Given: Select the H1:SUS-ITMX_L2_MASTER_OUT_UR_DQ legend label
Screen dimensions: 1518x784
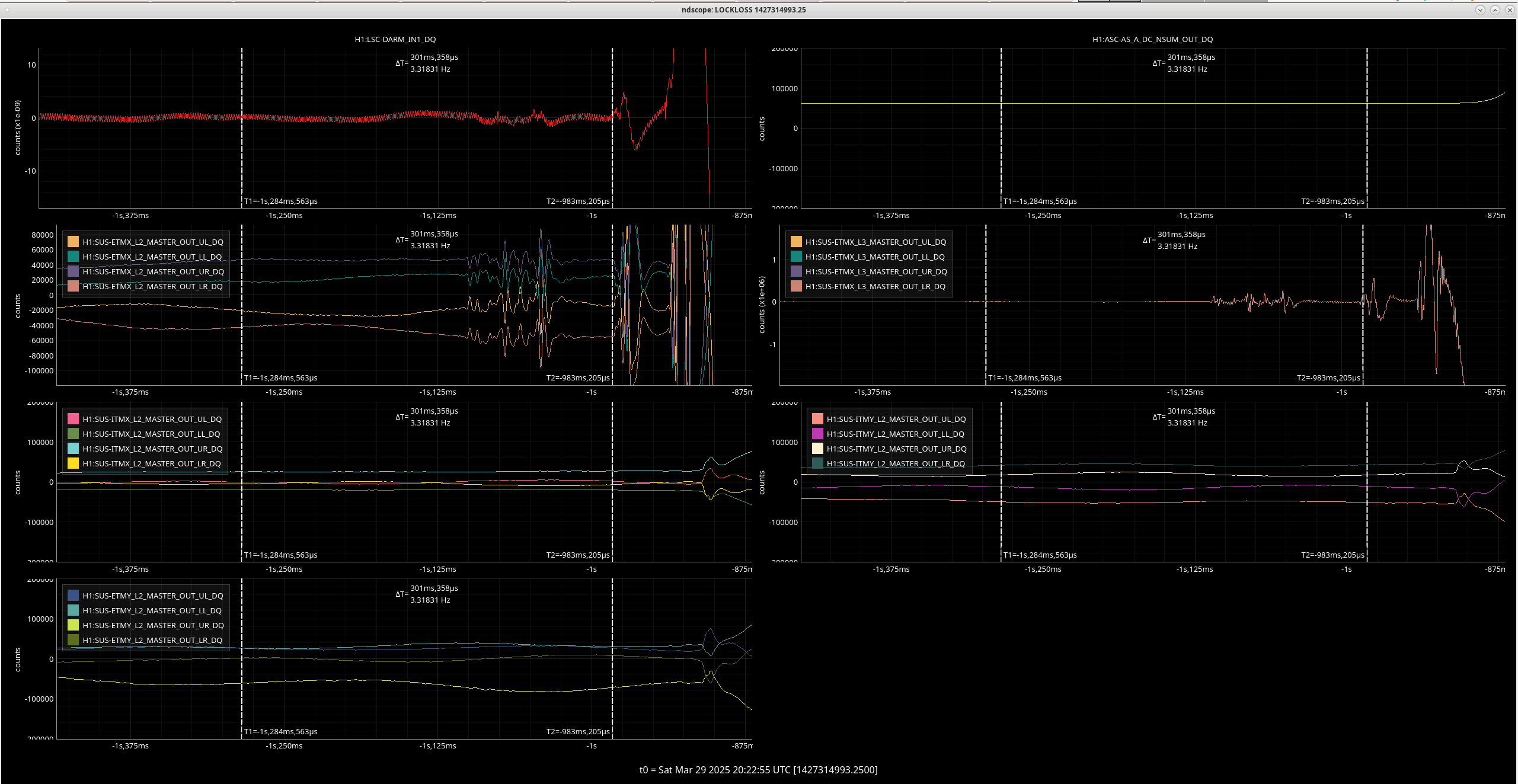Looking at the screenshot, I should [x=153, y=449].
